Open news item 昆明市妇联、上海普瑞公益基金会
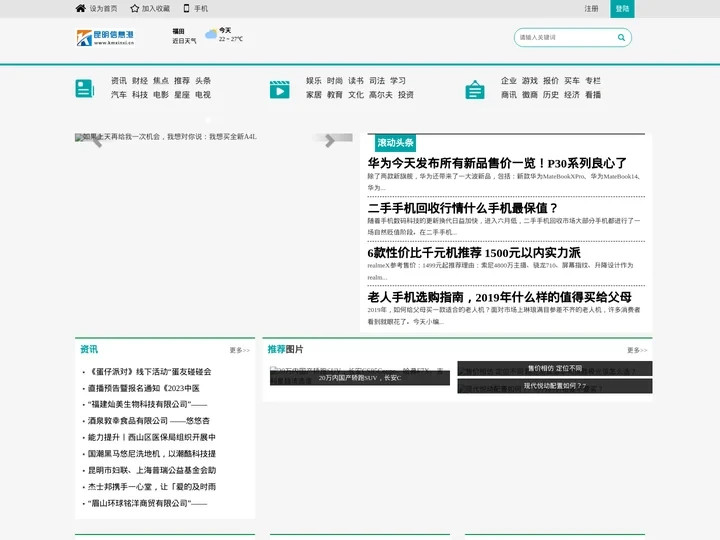Screen dimensions: 720x540 coord(152,470)
